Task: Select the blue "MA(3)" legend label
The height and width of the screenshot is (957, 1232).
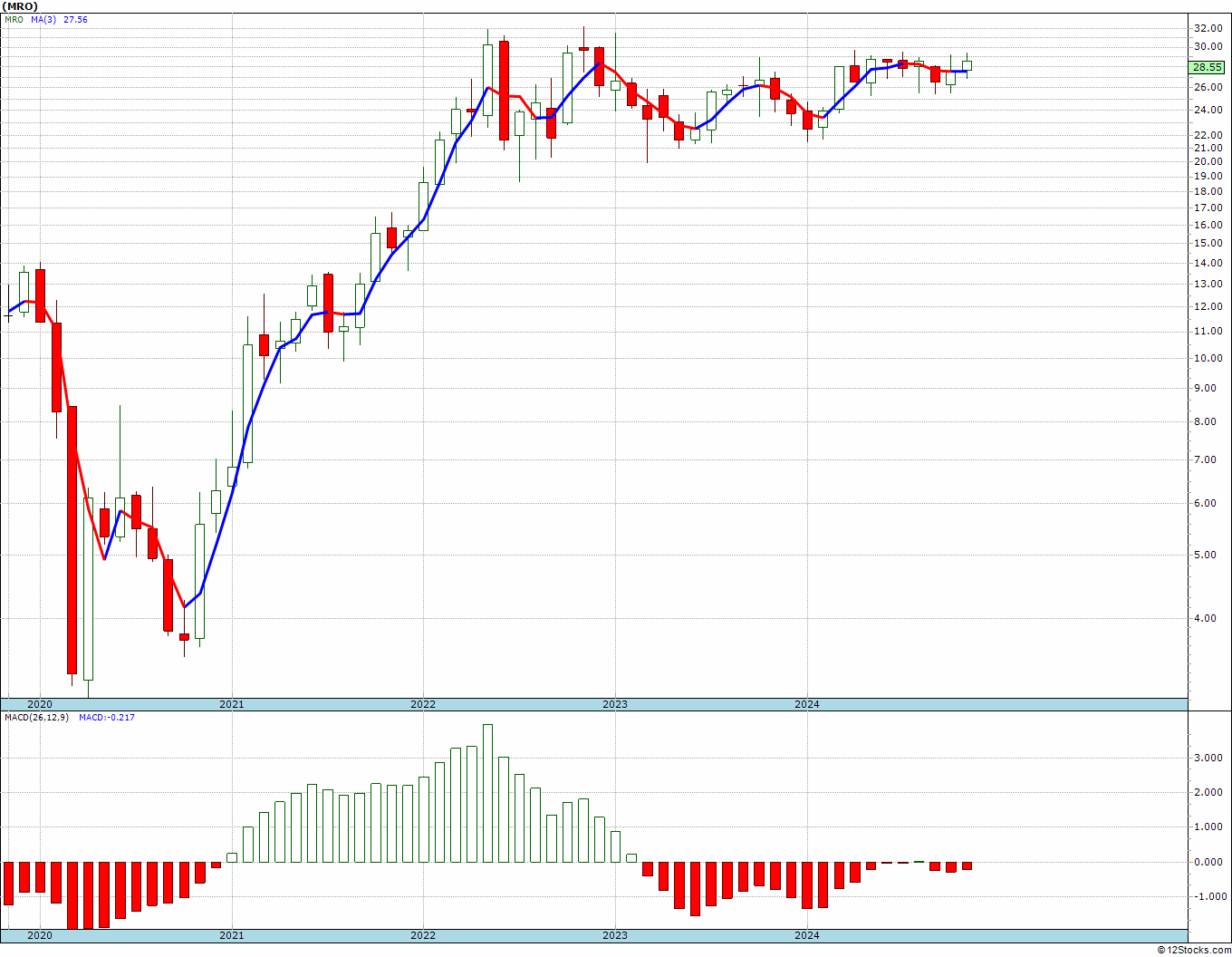Action: click(x=43, y=19)
